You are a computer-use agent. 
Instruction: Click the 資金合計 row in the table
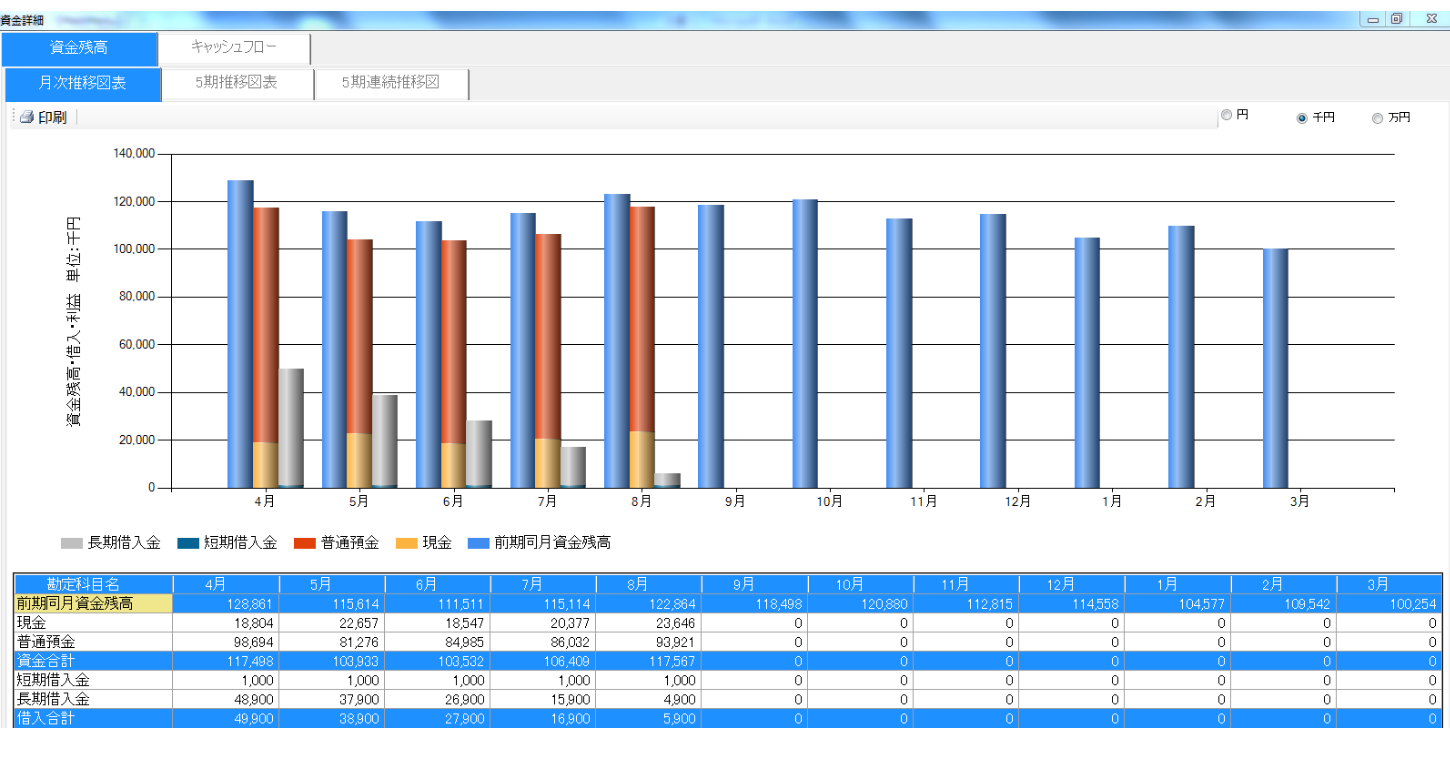[x=93, y=660]
